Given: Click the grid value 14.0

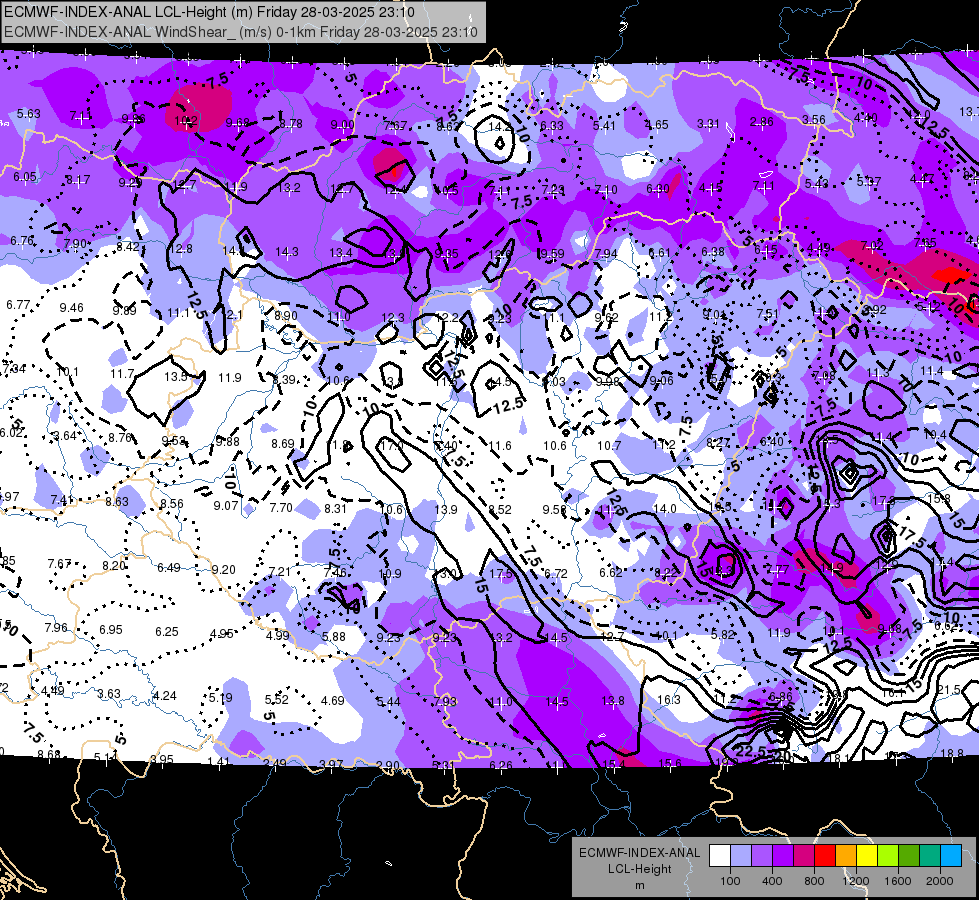Looking at the screenshot, I should [x=665, y=509].
